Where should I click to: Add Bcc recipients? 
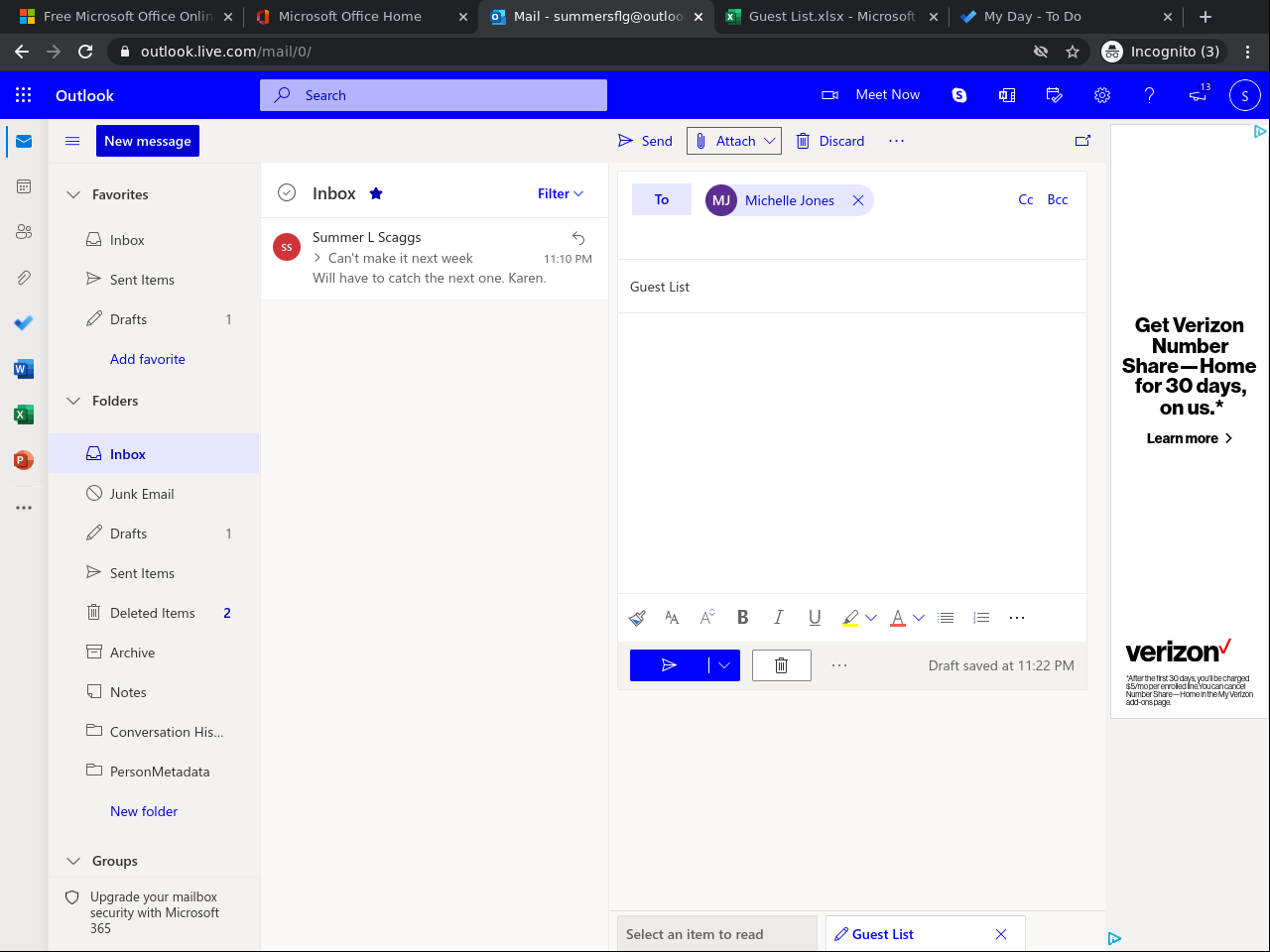[x=1058, y=199]
